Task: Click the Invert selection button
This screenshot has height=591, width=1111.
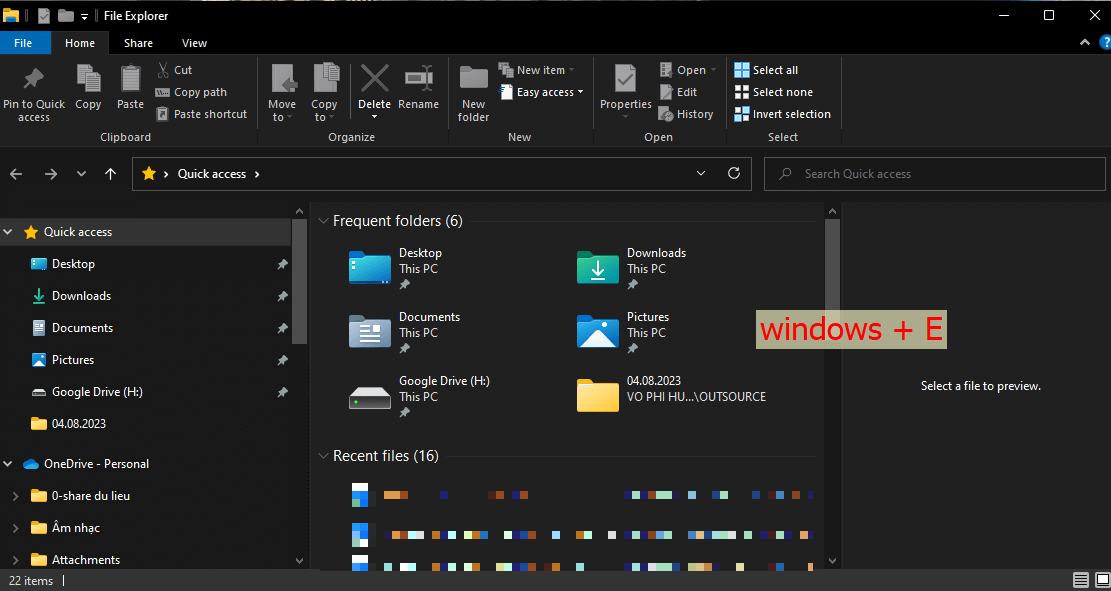Action: (x=783, y=113)
